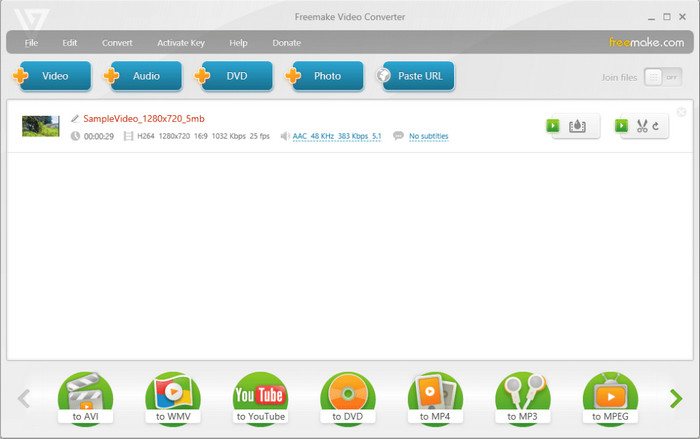
Task: Open the No subtitles dropdown
Action: point(429,136)
